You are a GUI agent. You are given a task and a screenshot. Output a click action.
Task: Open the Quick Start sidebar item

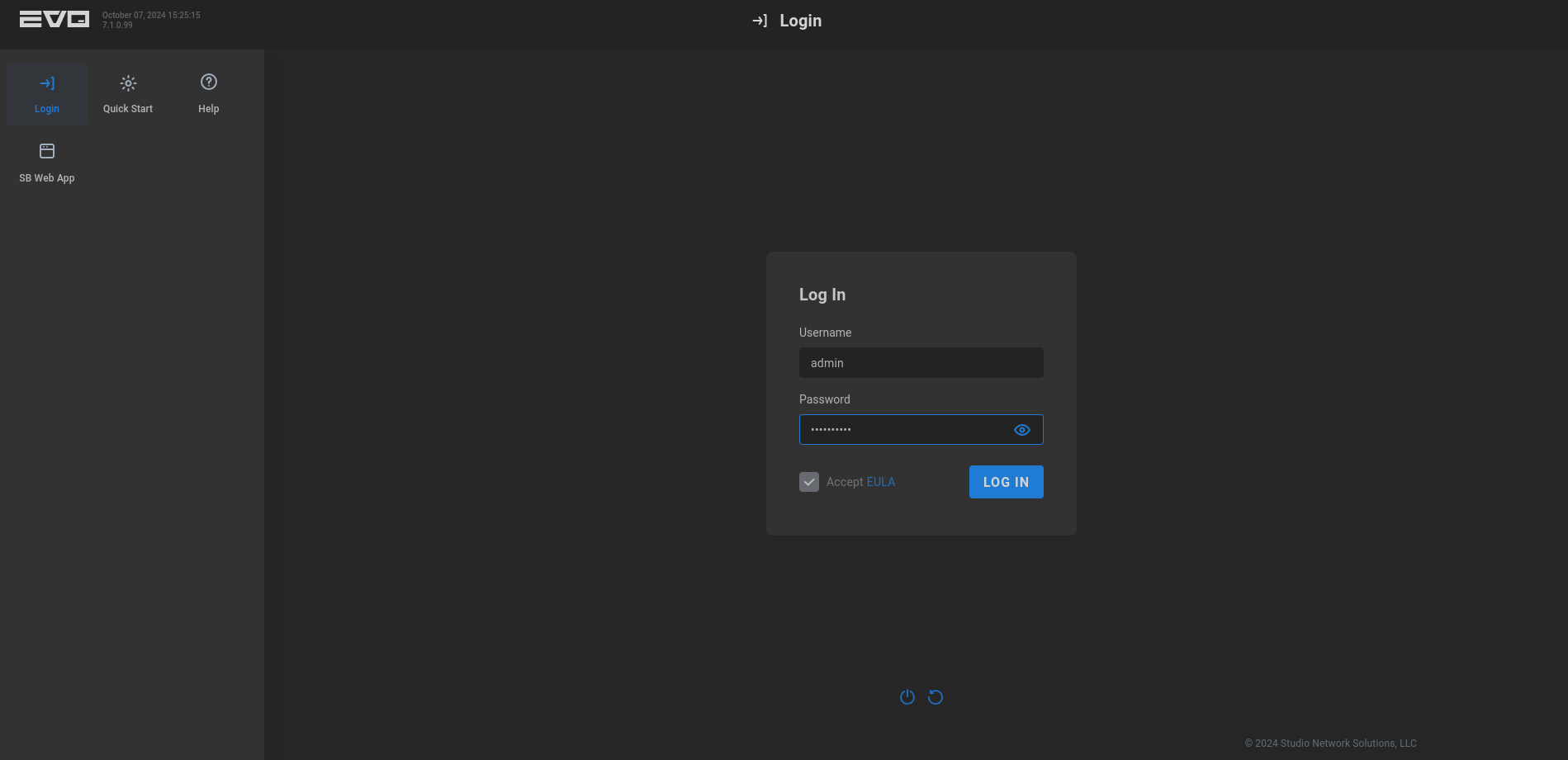(x=128, y=94)
